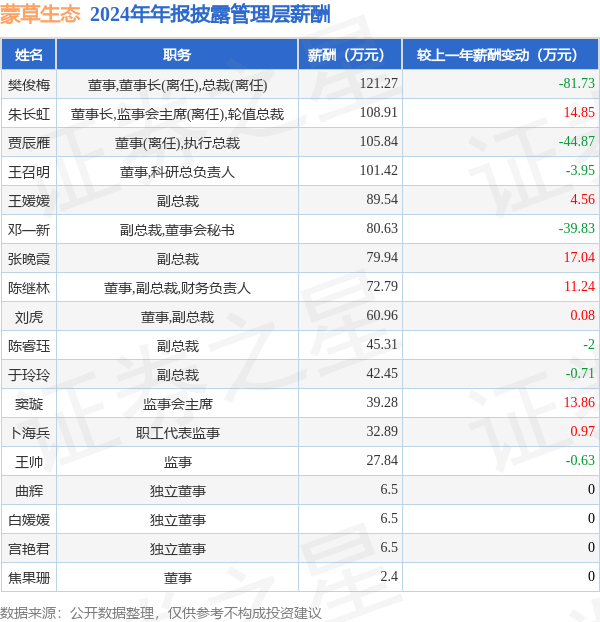
Task: Select the name 王帅
Action: coord(29,462)
